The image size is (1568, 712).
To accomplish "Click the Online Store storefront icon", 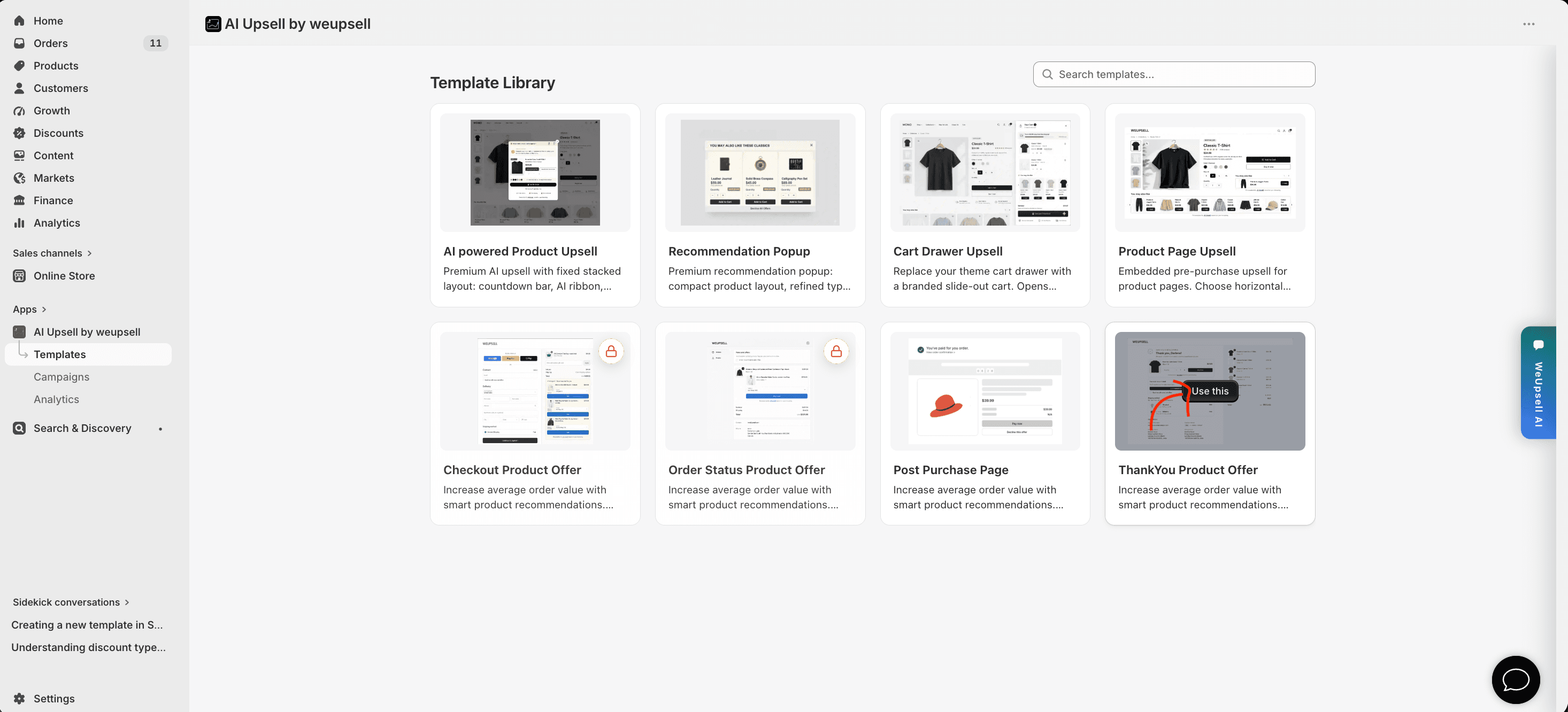I will click(x=19, y=276).
